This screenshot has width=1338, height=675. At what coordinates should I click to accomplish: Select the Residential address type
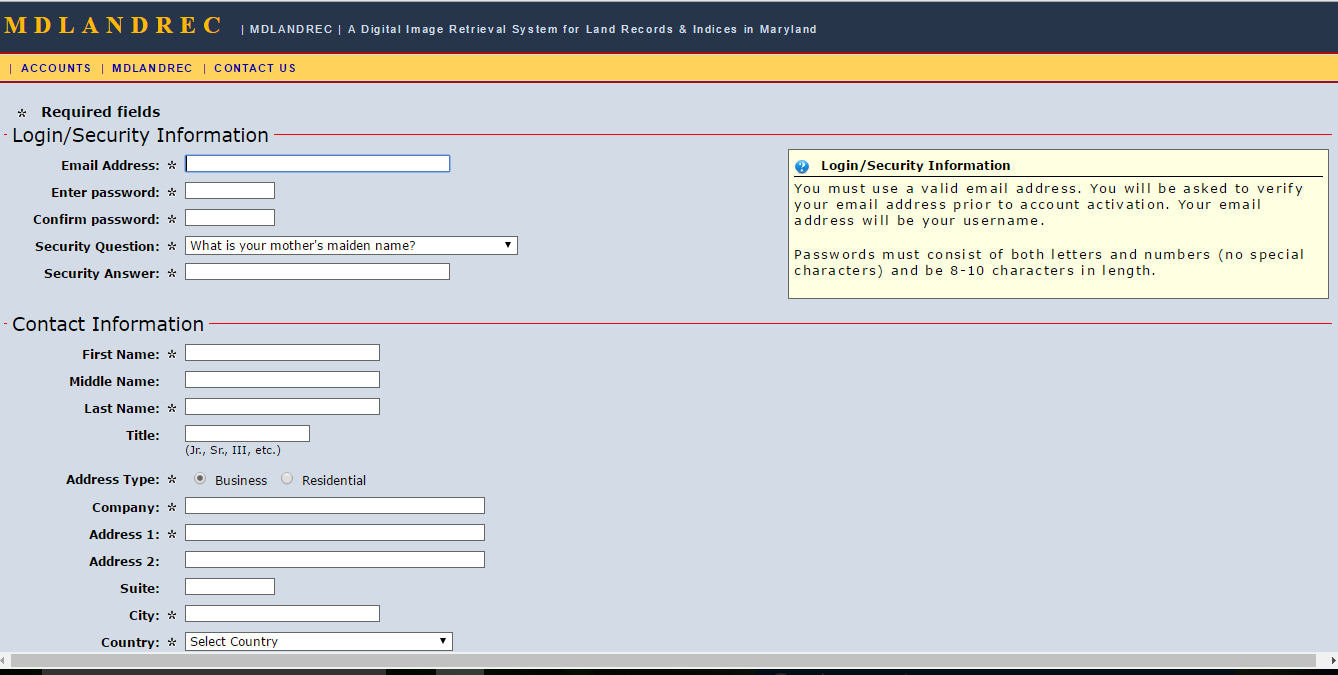pos(287,478)
